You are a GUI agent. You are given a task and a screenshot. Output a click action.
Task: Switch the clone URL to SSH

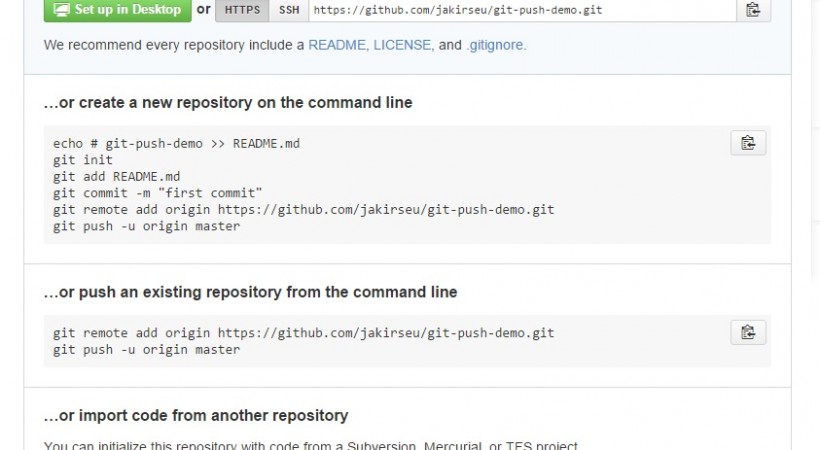point(287,10)
